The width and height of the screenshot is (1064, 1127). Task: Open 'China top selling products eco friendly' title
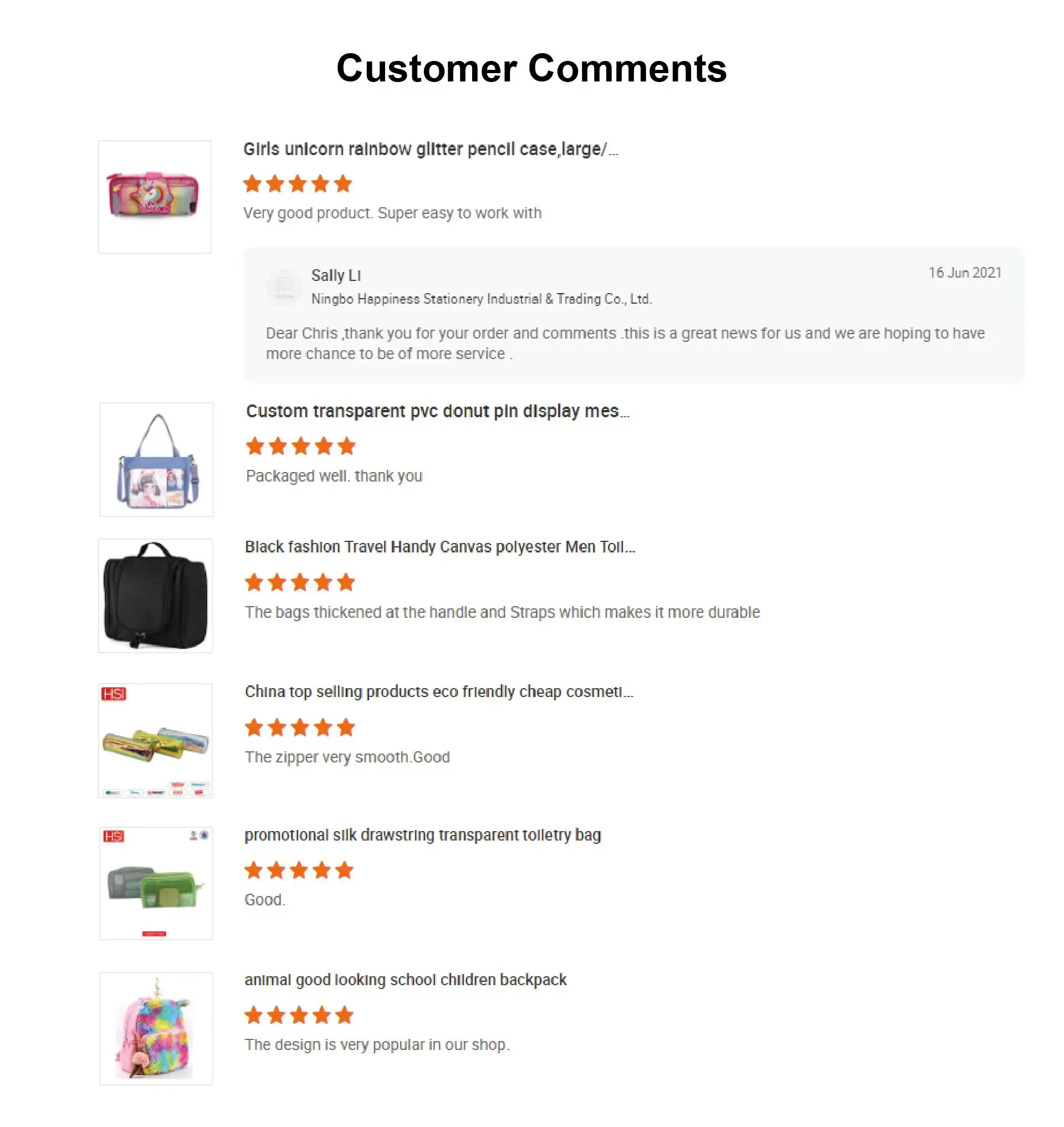coord(438,691)
